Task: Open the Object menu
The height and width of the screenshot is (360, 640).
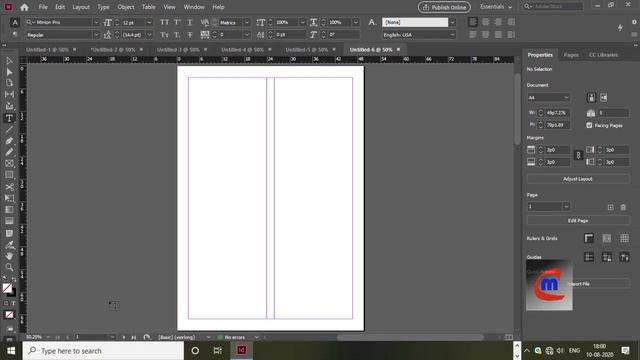Action: click(126, 7)
